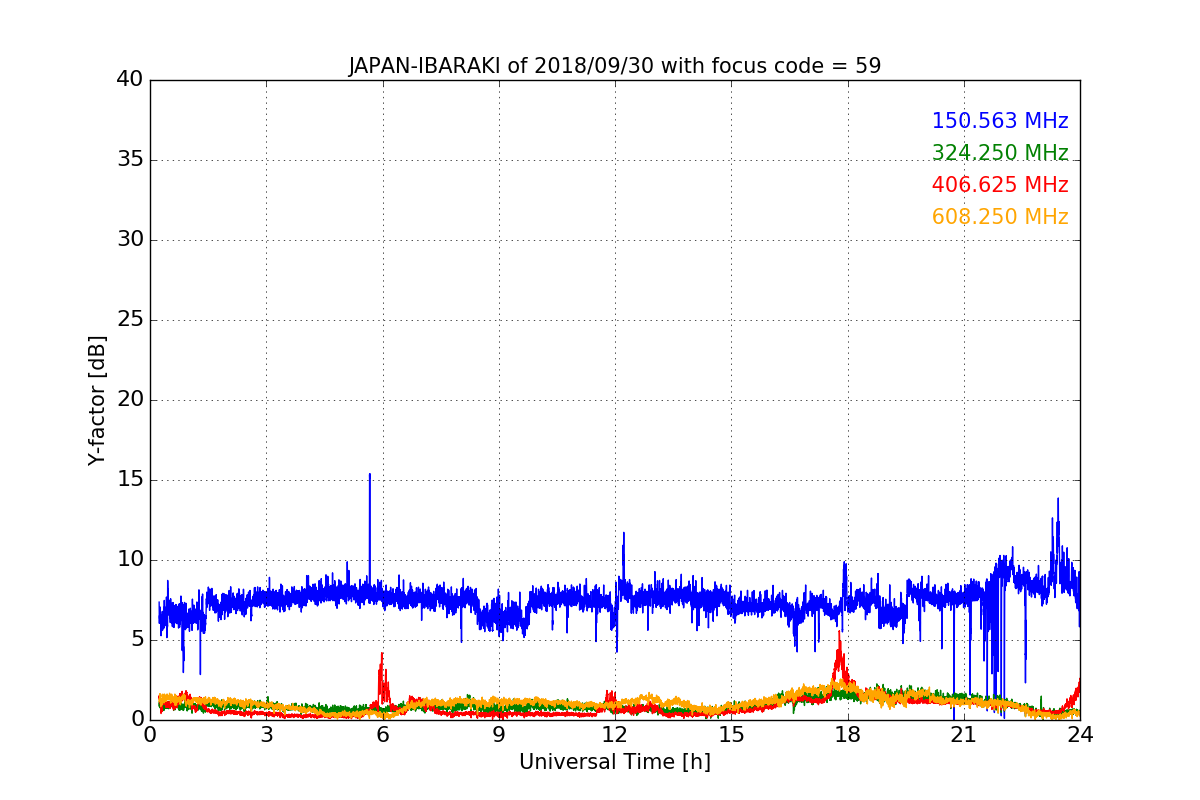Click x-axis tick label 6
This screenshot has height=800, width=1200.
(382, 735)
